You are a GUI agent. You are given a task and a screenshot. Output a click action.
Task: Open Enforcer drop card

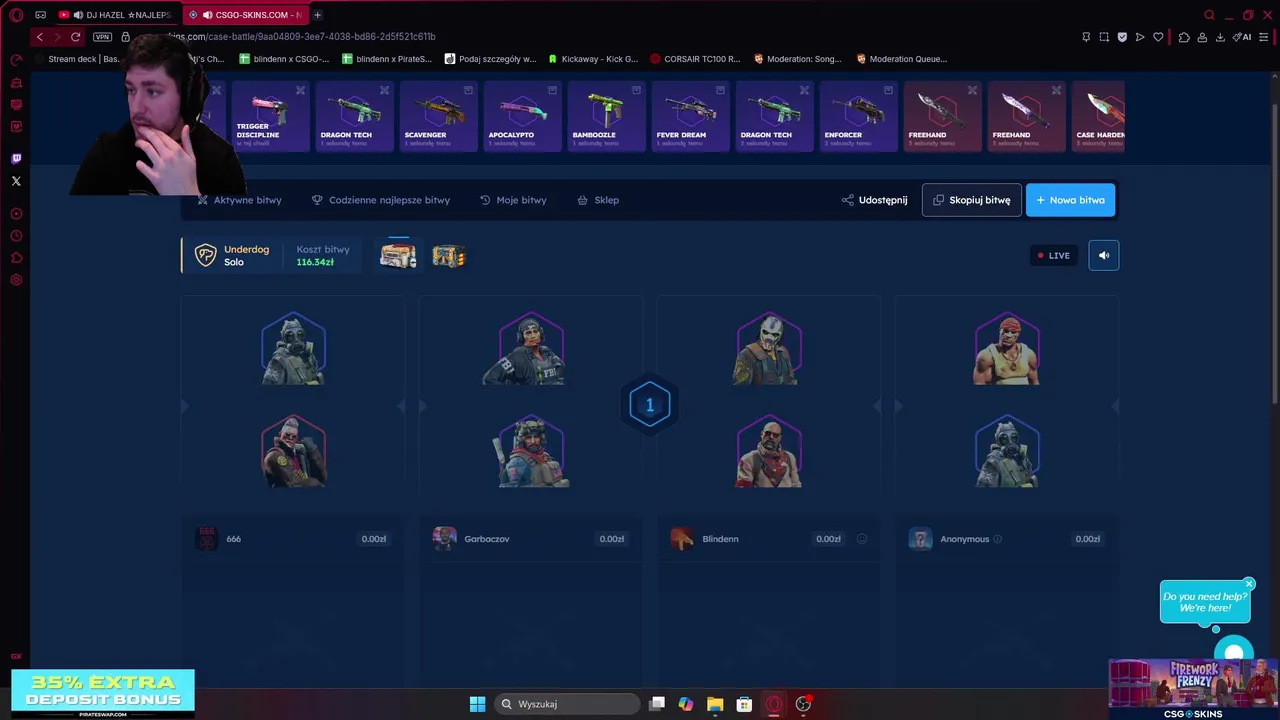tap(858, 116)
